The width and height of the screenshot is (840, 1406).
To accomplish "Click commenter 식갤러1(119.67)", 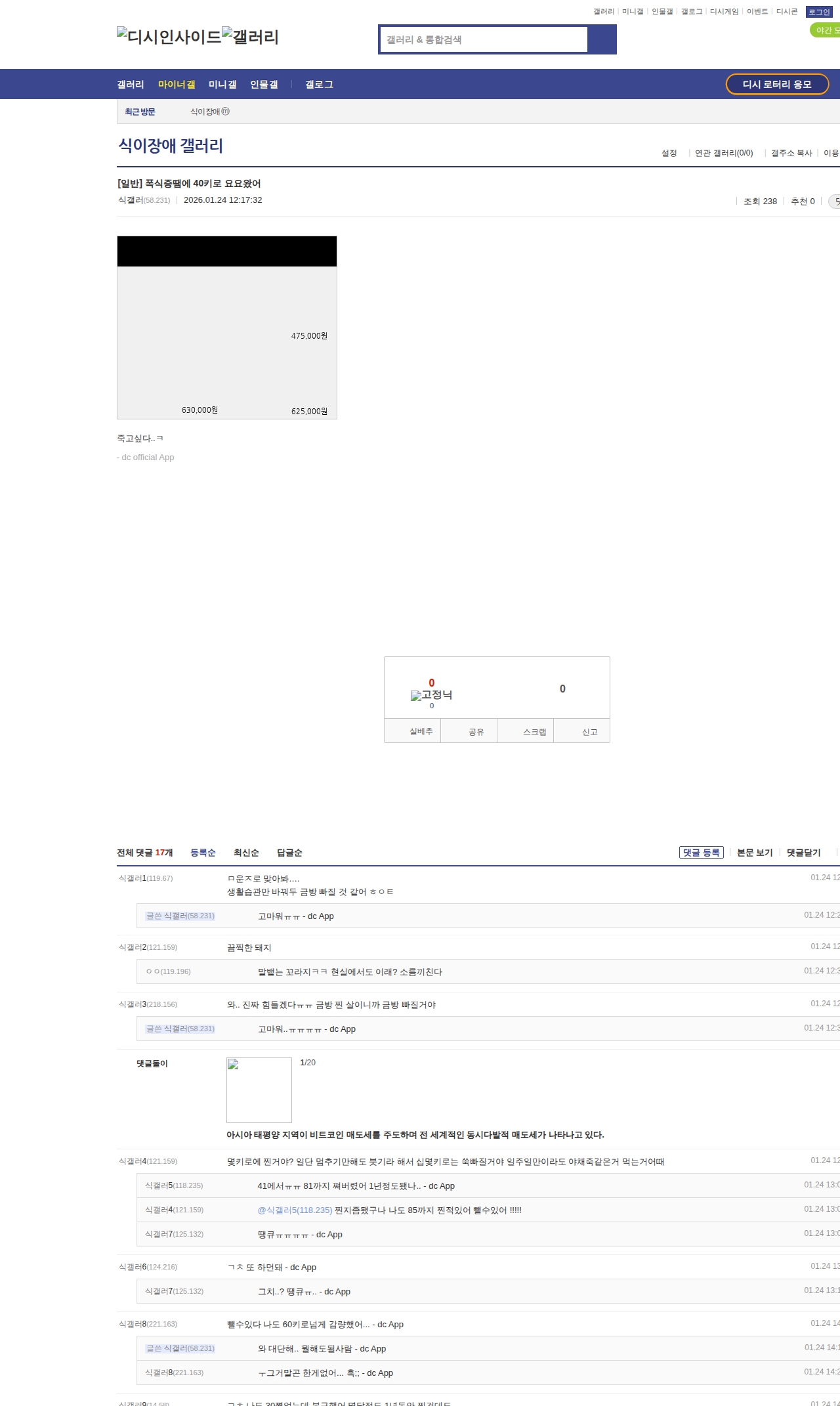I will pyautogui.click(x=146, y=878).
